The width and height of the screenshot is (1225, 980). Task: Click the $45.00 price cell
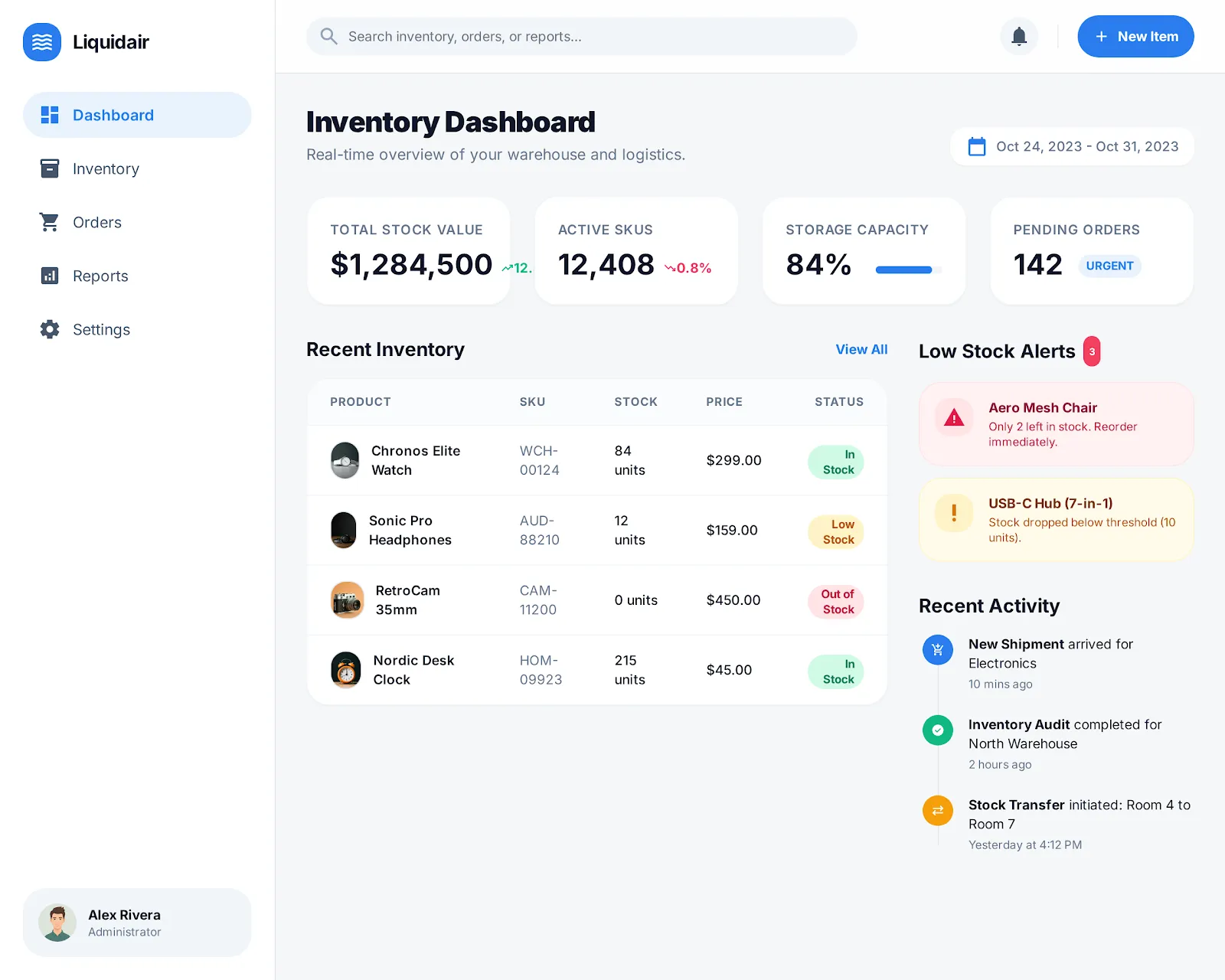tap(729, 670)
